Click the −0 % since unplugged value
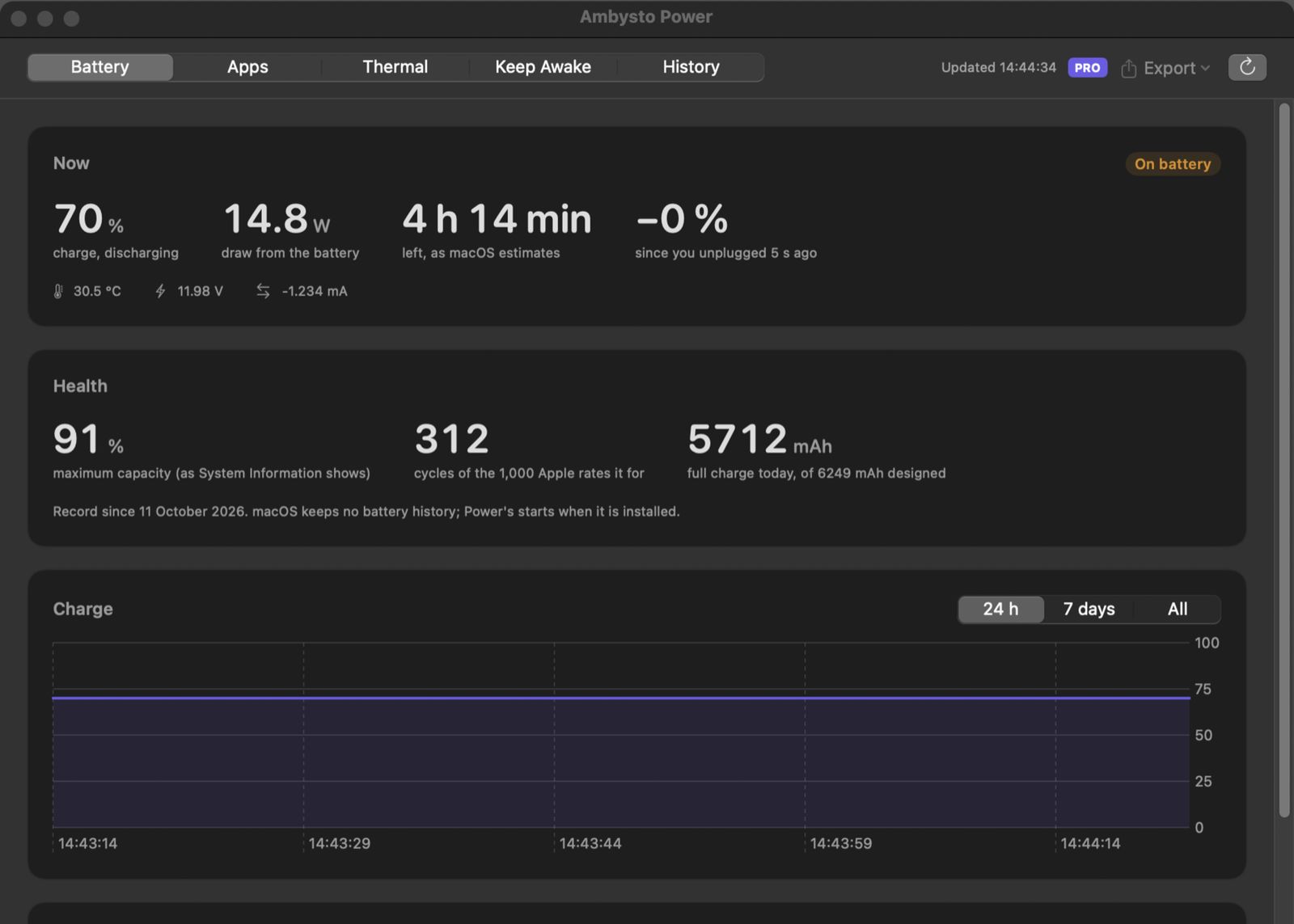Screen dimensions: 1294x924 [682, 219]
